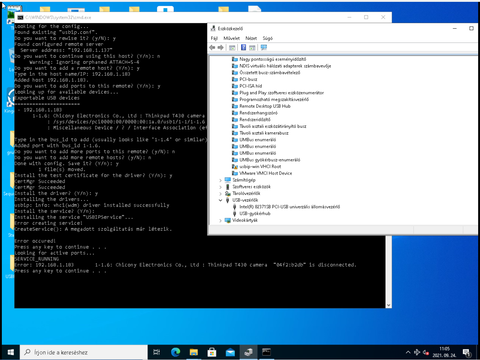This screenshot has height=360, width=480.
Task: Click the Videokártyák display icon
Action: pyautogui.click(x=228, y=220)
